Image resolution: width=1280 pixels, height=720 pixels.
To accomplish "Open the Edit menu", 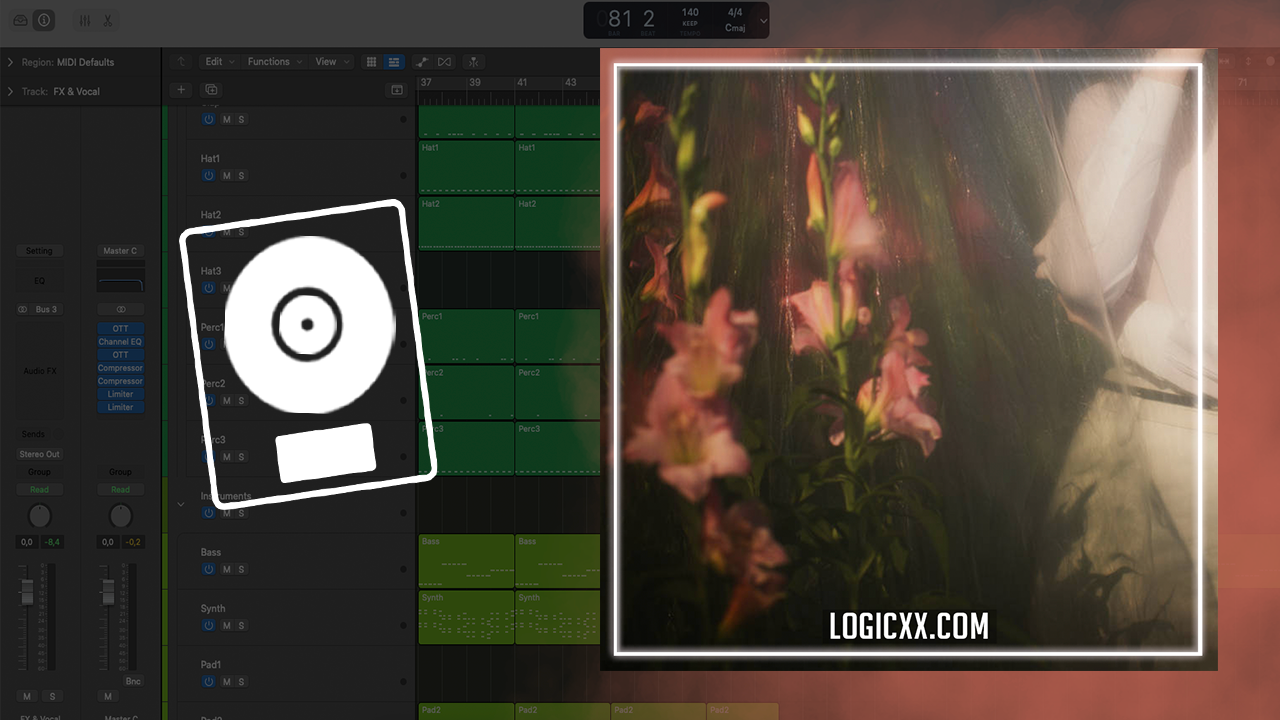I will [x=219, y=62].
